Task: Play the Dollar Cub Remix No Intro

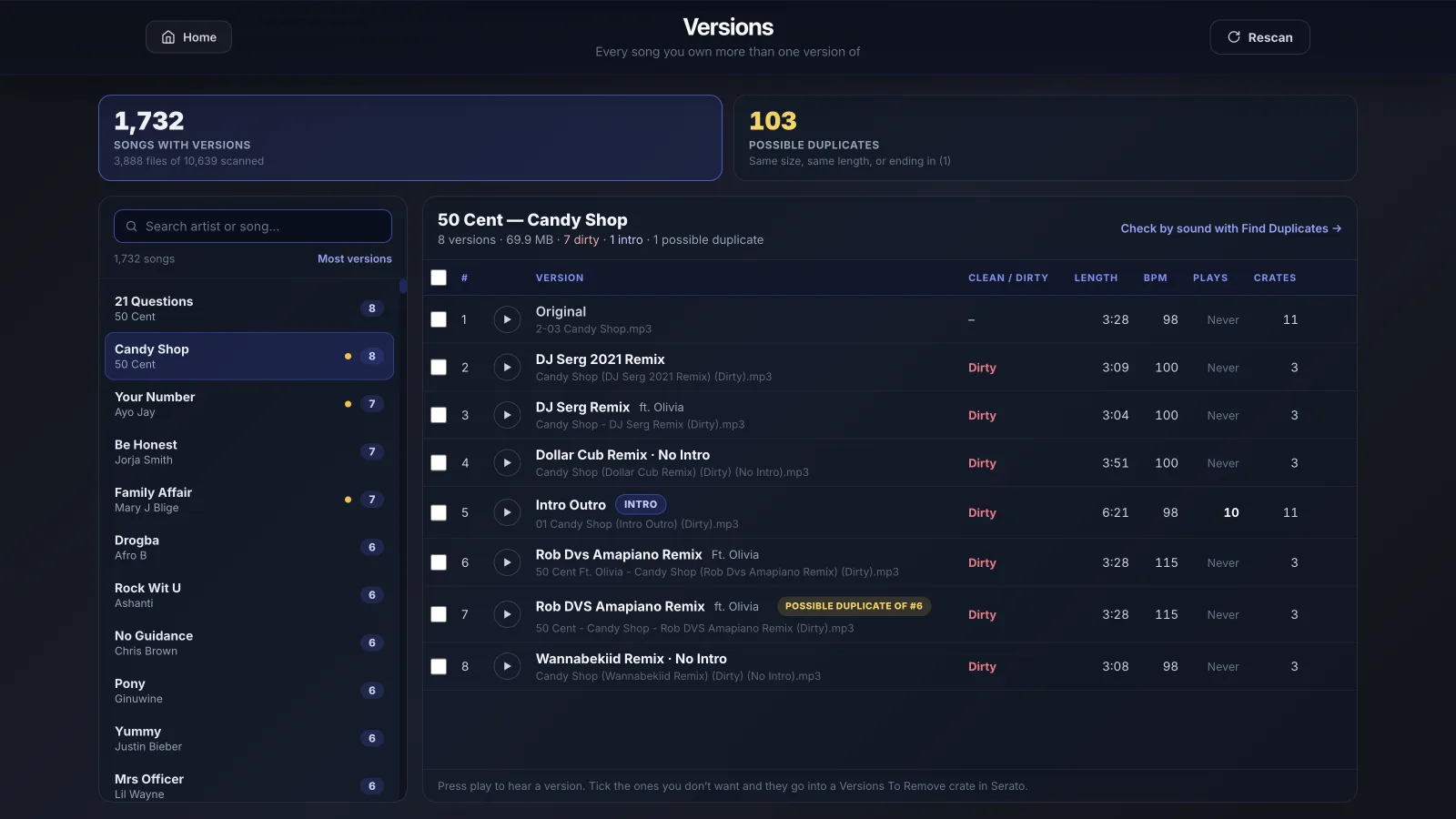Action: pyautogui.click(x=507, y=463)
